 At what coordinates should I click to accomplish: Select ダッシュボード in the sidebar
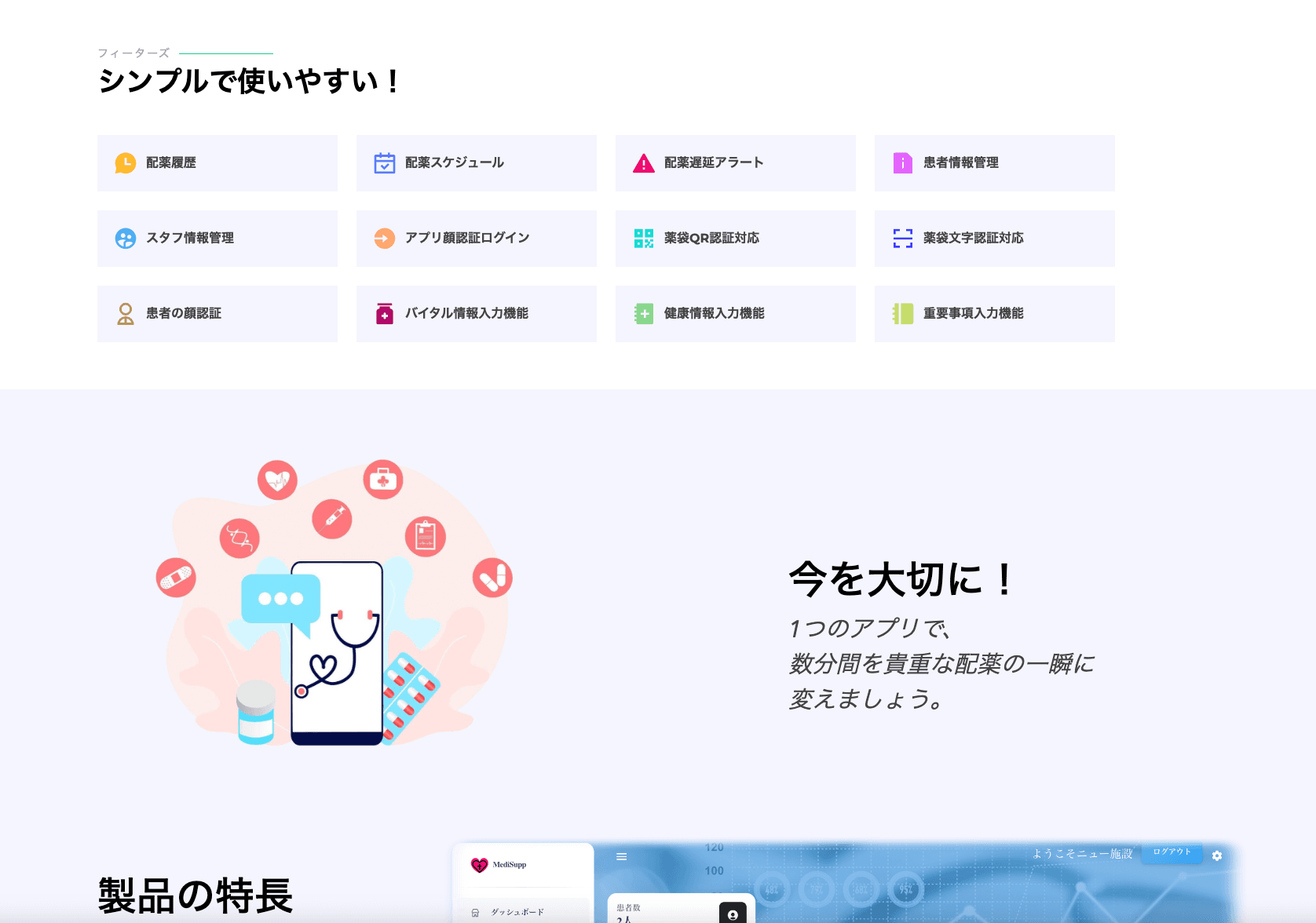pyautogui.click(x=517, y=912)
